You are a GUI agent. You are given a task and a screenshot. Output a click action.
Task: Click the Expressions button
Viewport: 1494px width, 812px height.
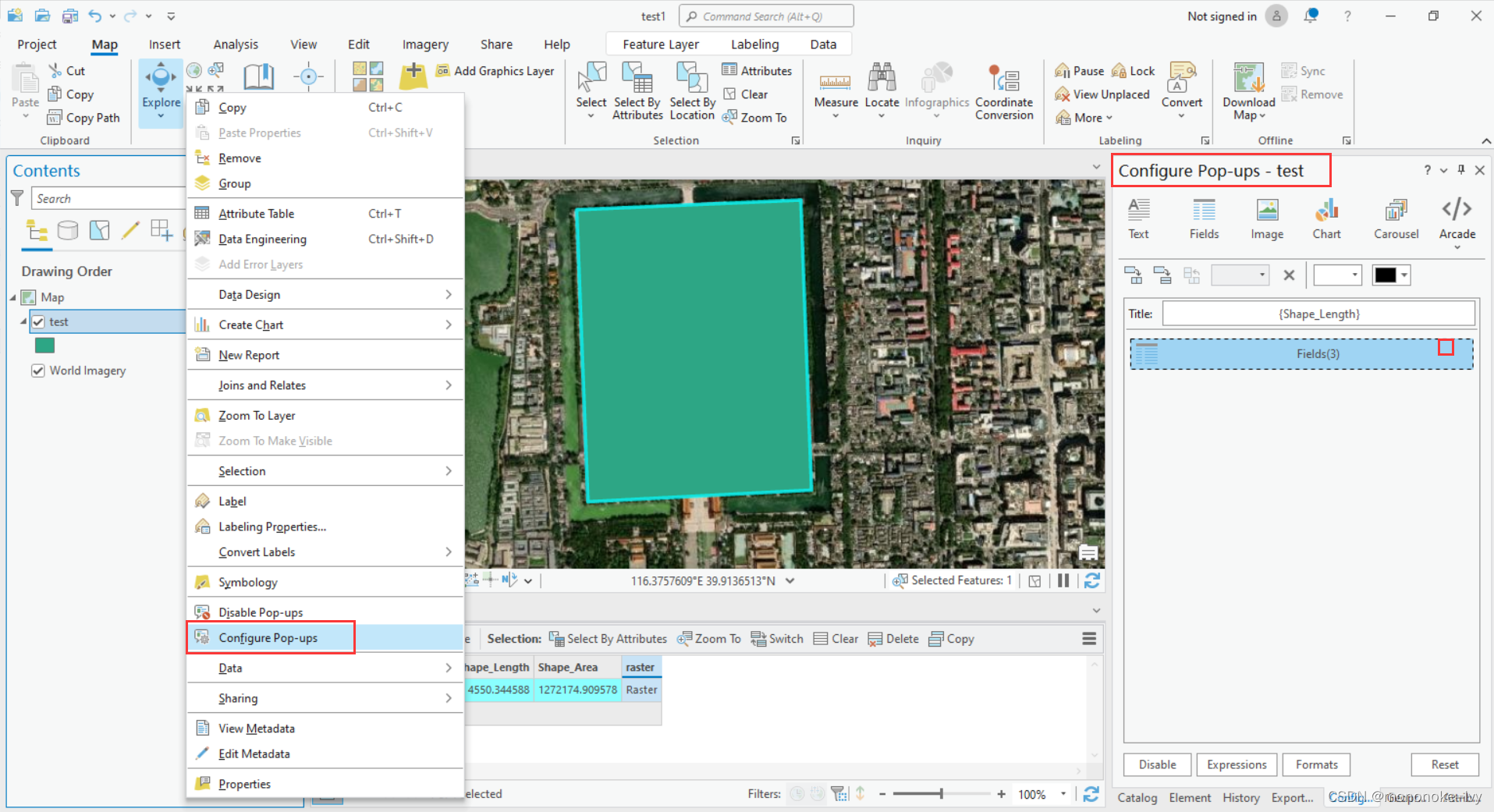1237,764
